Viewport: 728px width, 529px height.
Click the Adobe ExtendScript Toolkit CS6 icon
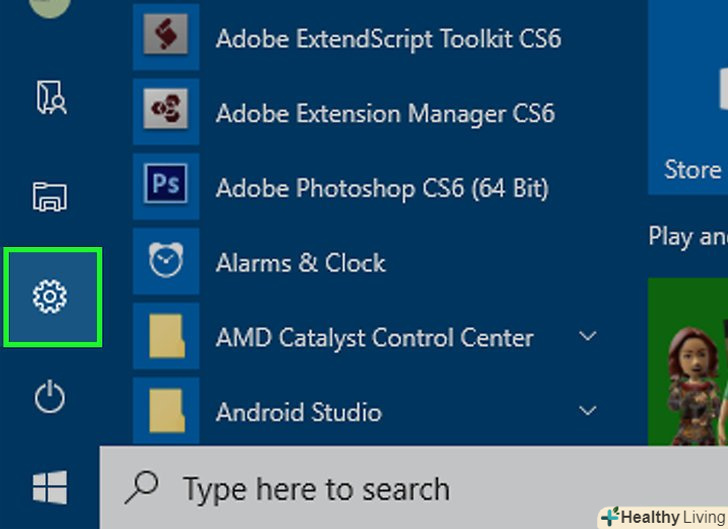[x=166, y=37]
